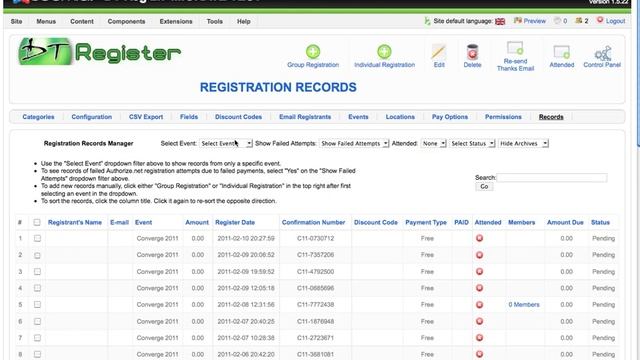Check the checkbox for record row 7
This screenshot has height=360, width=640.
[x=37, y=338]
